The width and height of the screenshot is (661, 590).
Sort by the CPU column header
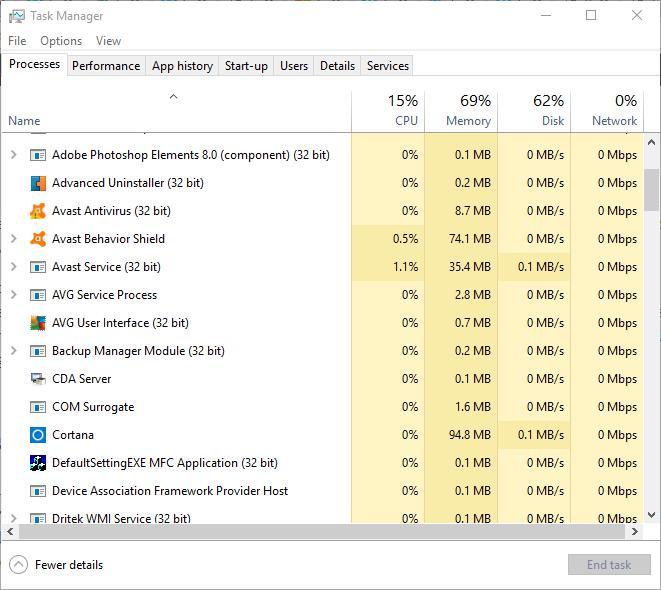(388, 111)
